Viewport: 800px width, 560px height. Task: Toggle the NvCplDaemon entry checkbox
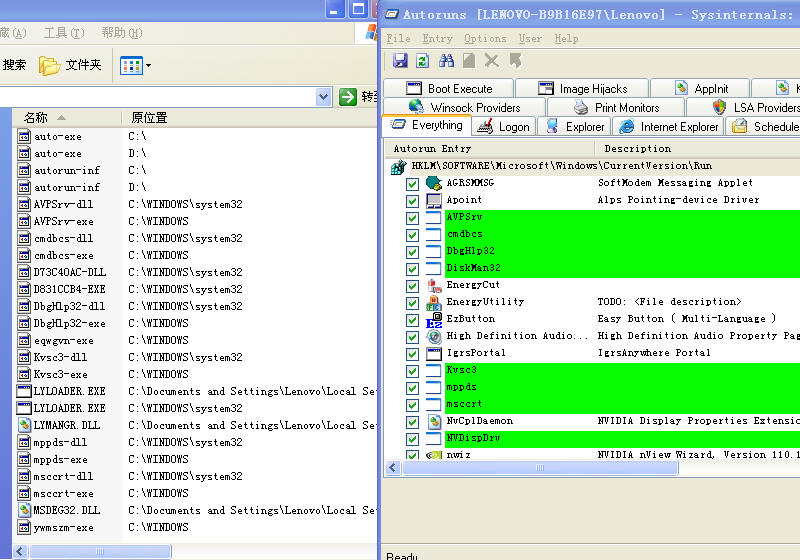pyautogui.click(x=412, y=422)
